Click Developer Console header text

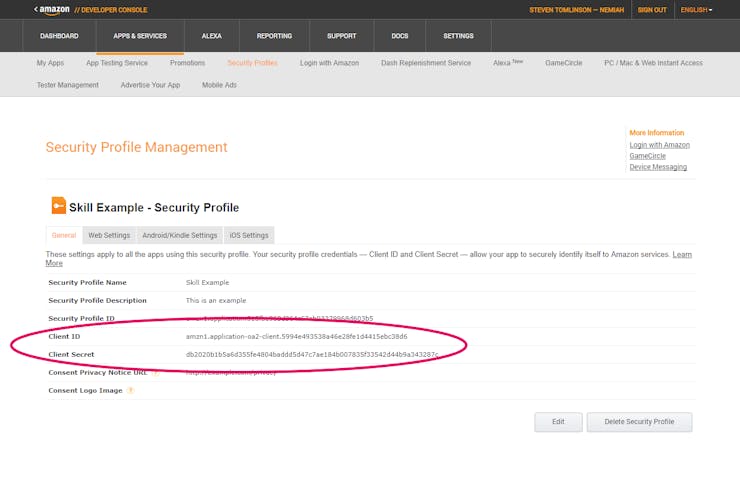coord(111,10)
